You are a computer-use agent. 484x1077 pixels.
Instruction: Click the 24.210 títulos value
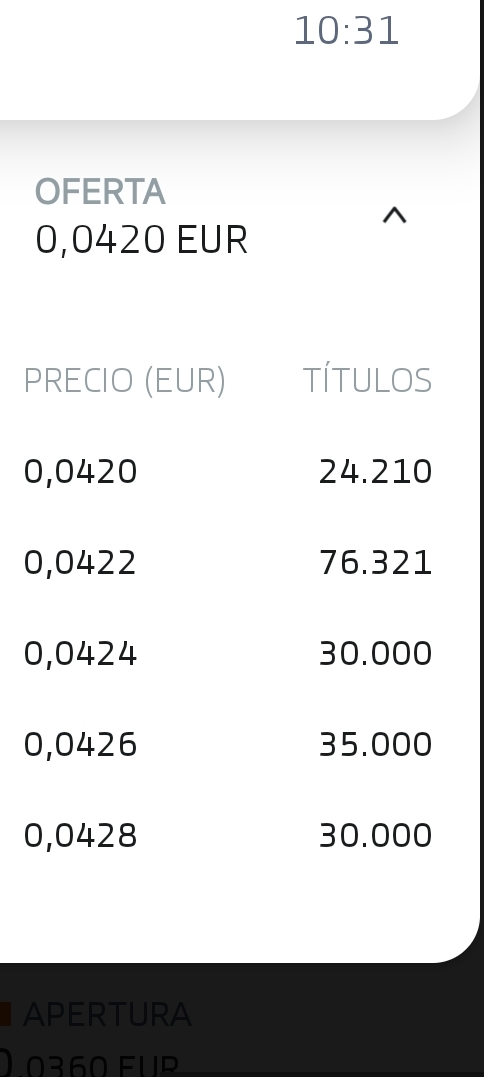tap(376, 472)
